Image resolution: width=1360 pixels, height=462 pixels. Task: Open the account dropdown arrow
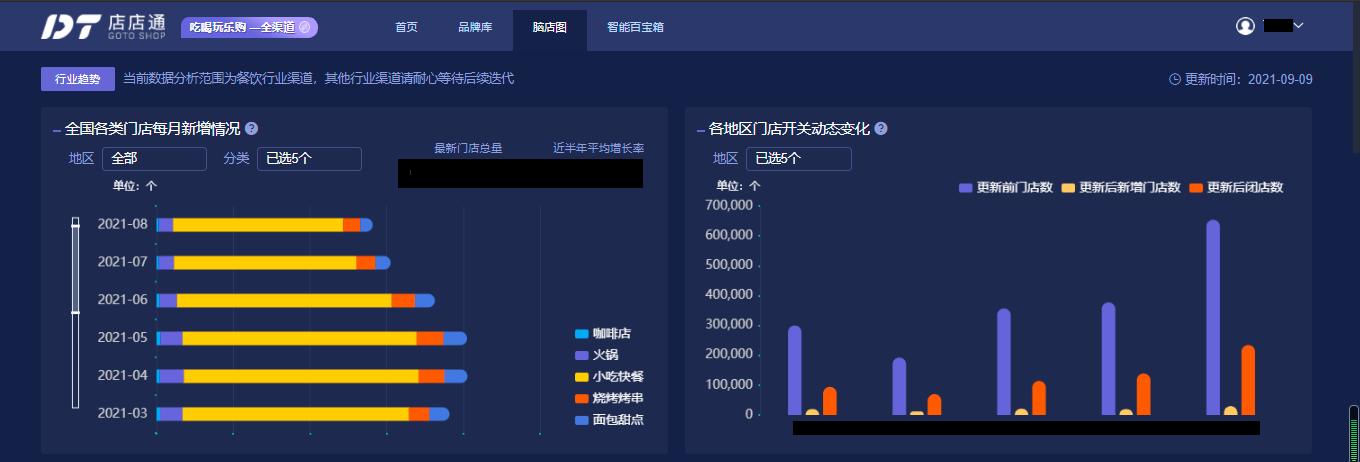(1299, 25)
